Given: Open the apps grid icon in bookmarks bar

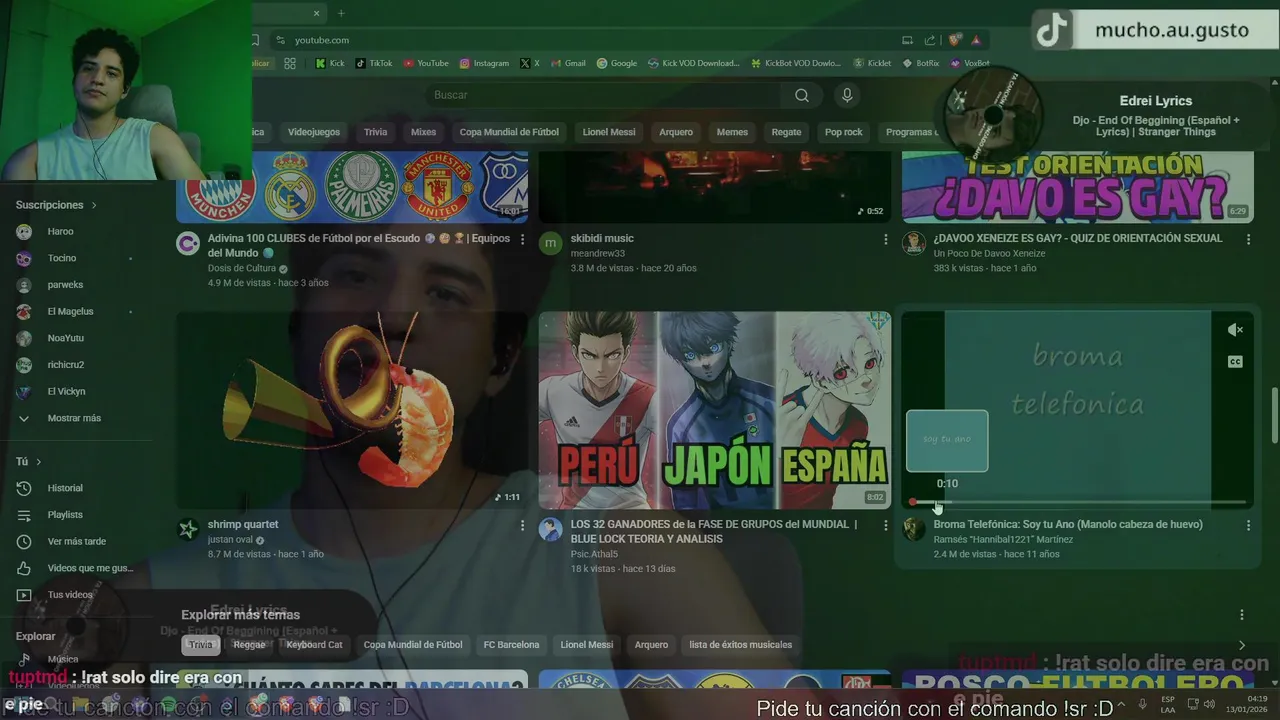Looking at the screenshot, I should click(290, 63).
